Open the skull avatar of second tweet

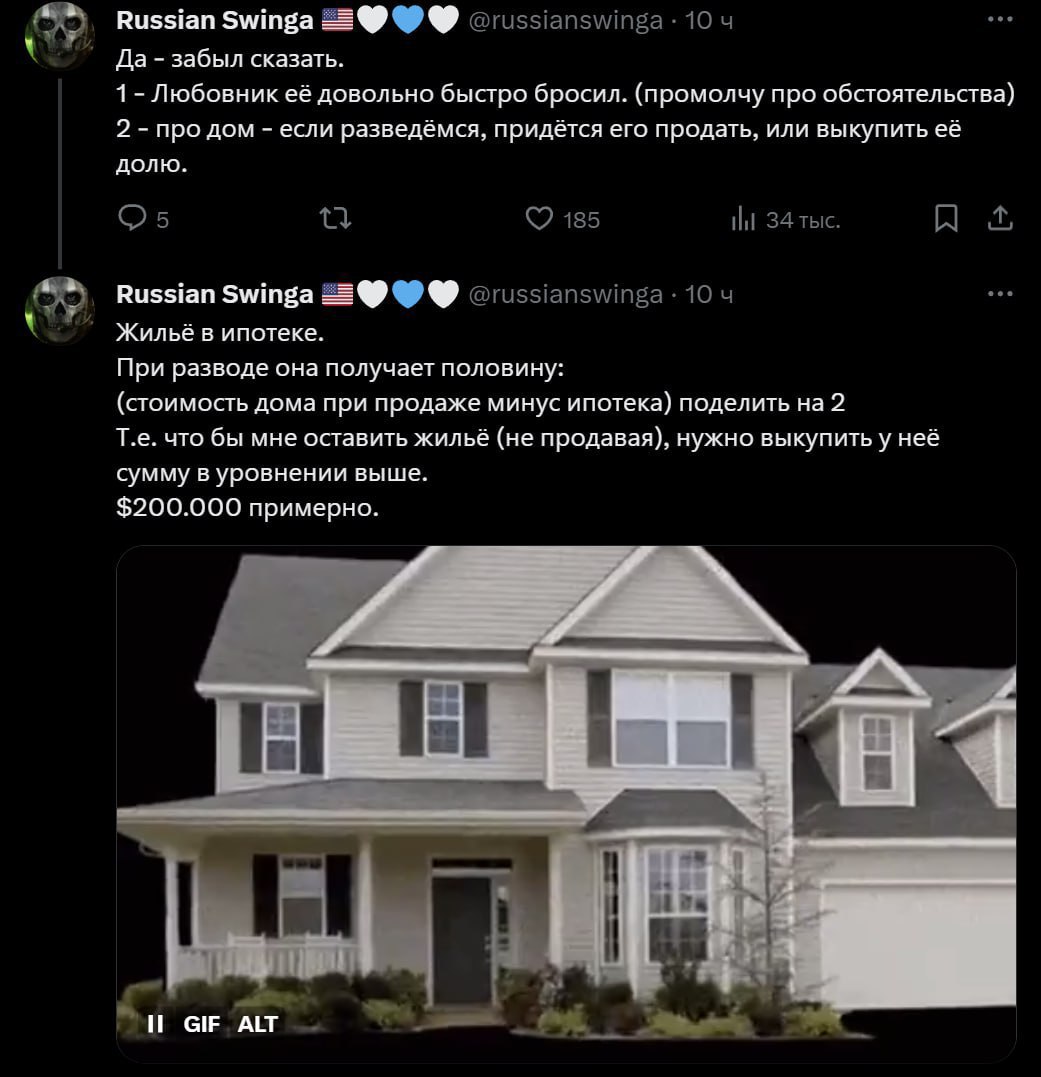pyautogui.click(x=60, y=310)
